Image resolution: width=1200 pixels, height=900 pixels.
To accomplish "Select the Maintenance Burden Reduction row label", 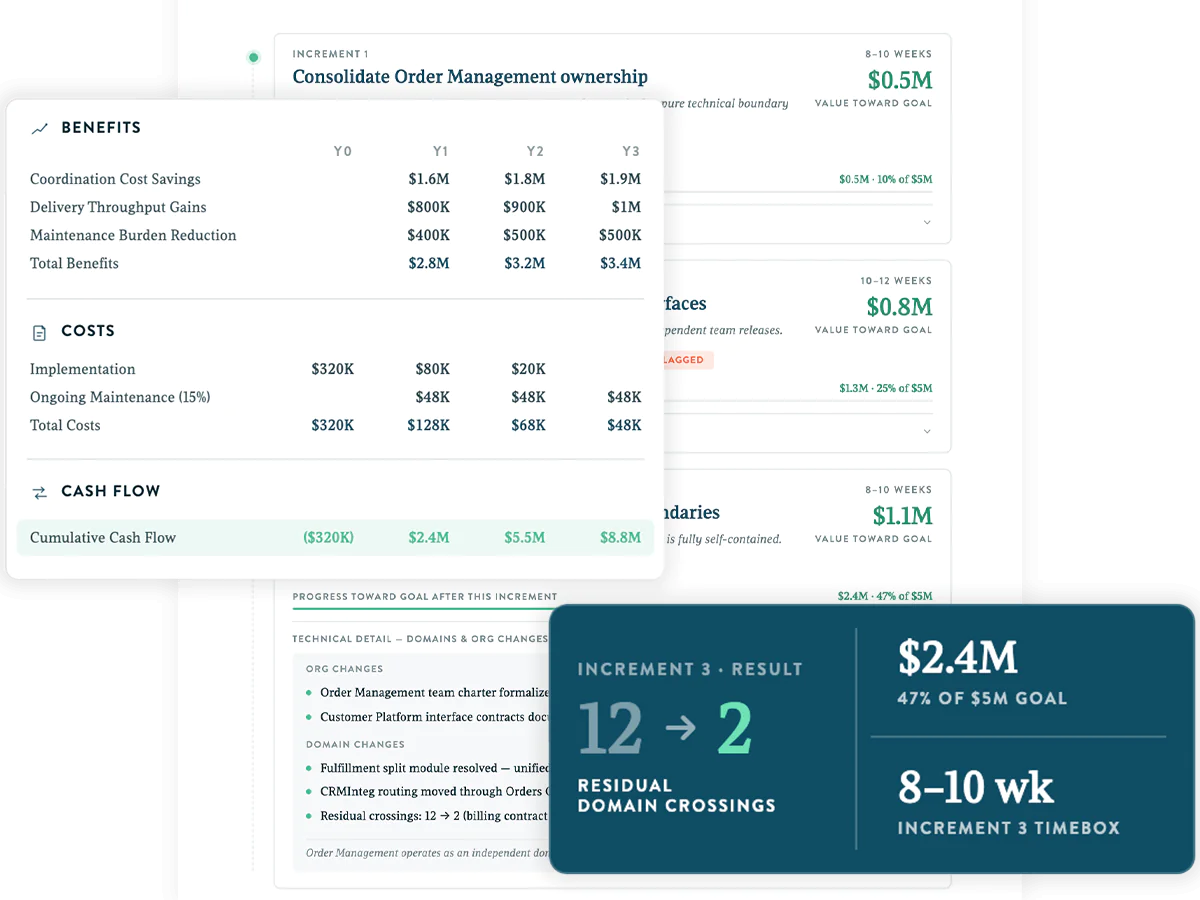I will click(133, 235).
